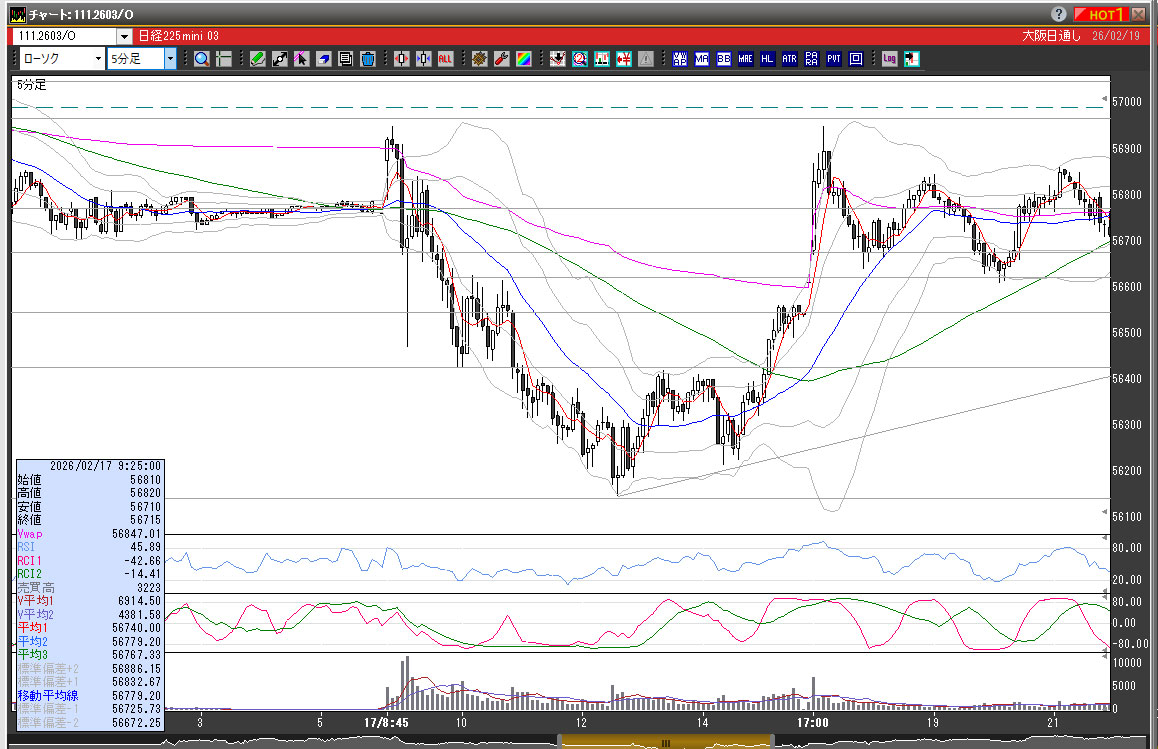Open the 5分足 timeframe dropdown
1158x749 pixels.
(169, 59)
